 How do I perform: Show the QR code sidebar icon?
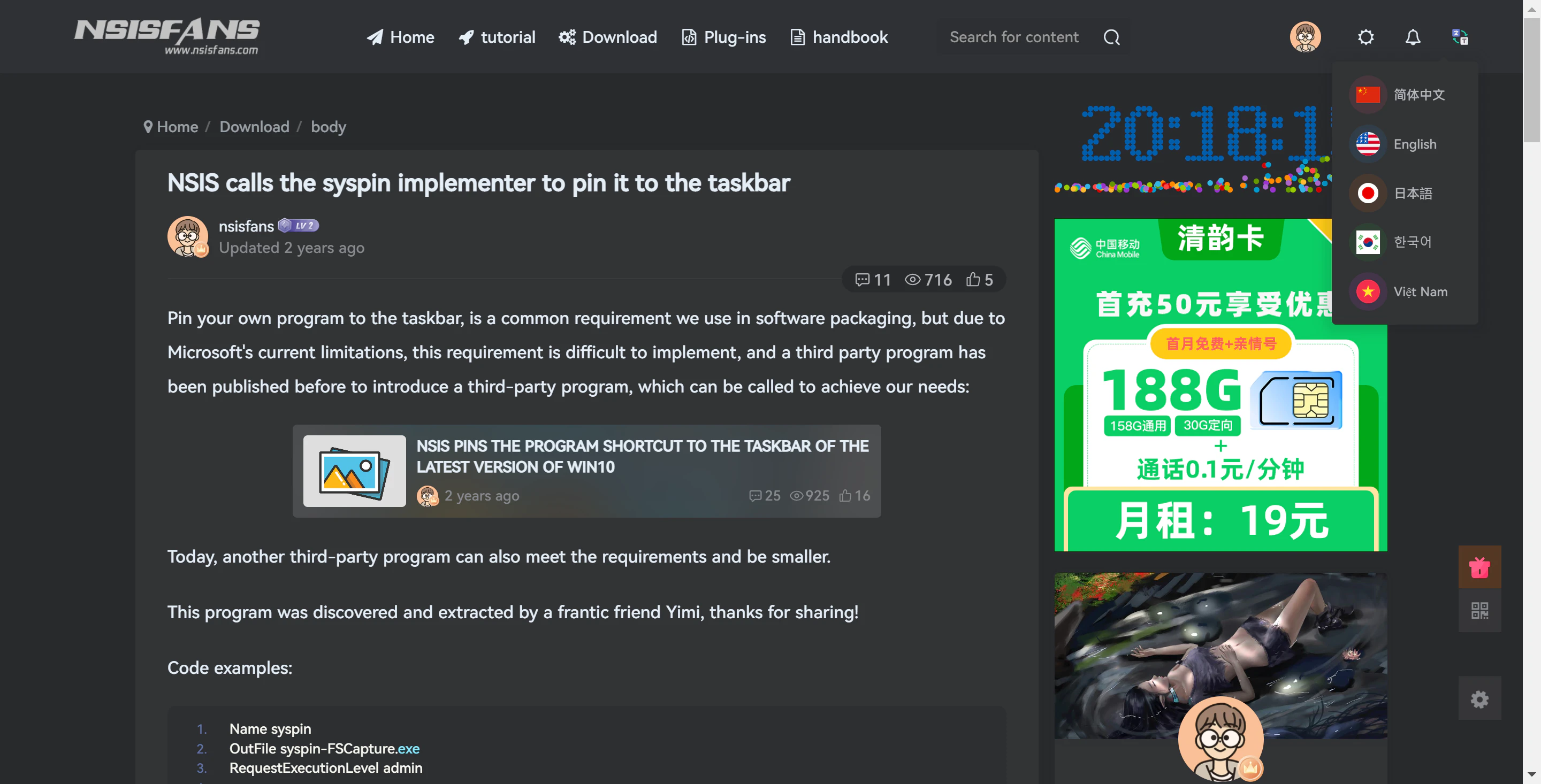point(1479,610)
